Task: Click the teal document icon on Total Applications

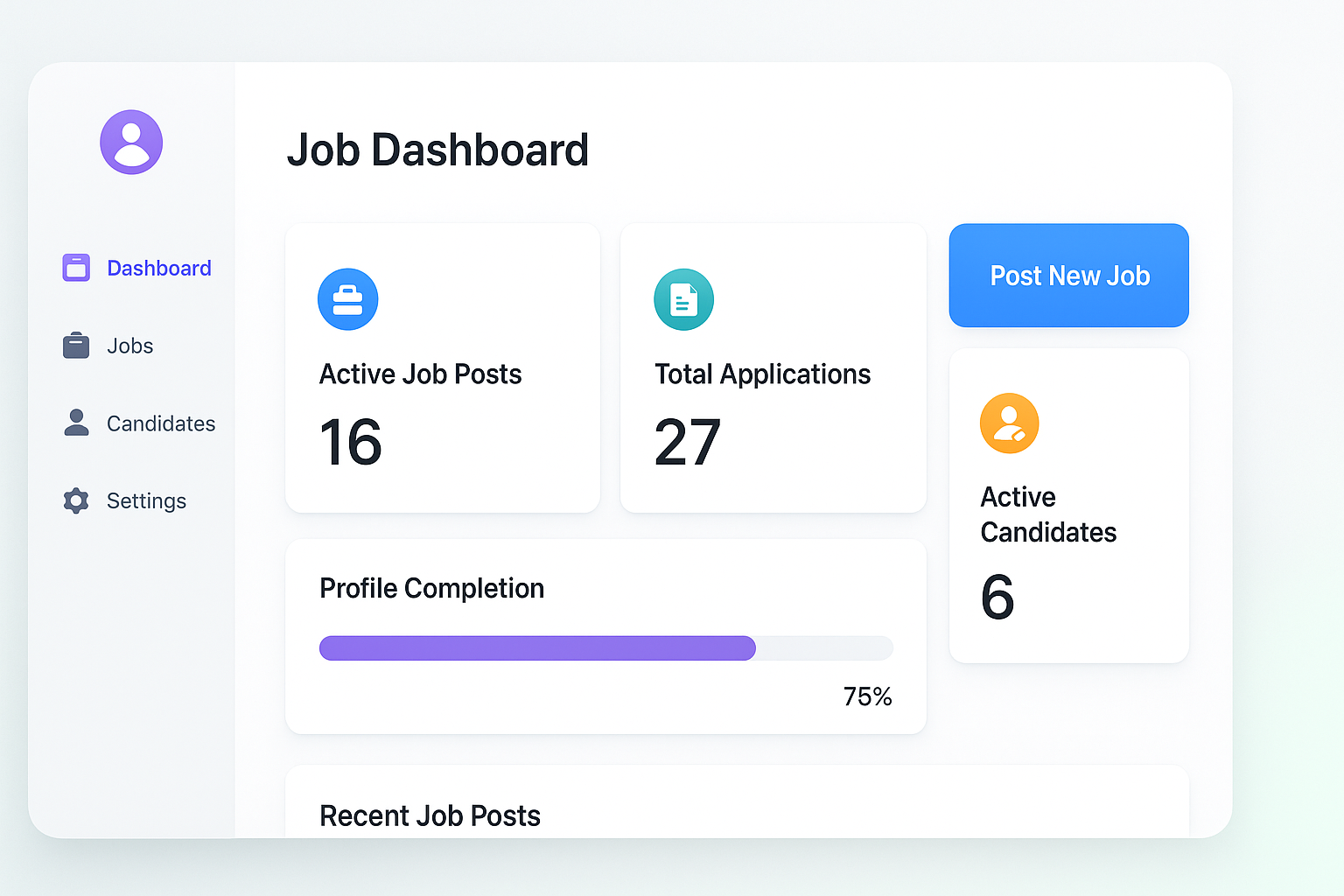Action: click(683, 299)
